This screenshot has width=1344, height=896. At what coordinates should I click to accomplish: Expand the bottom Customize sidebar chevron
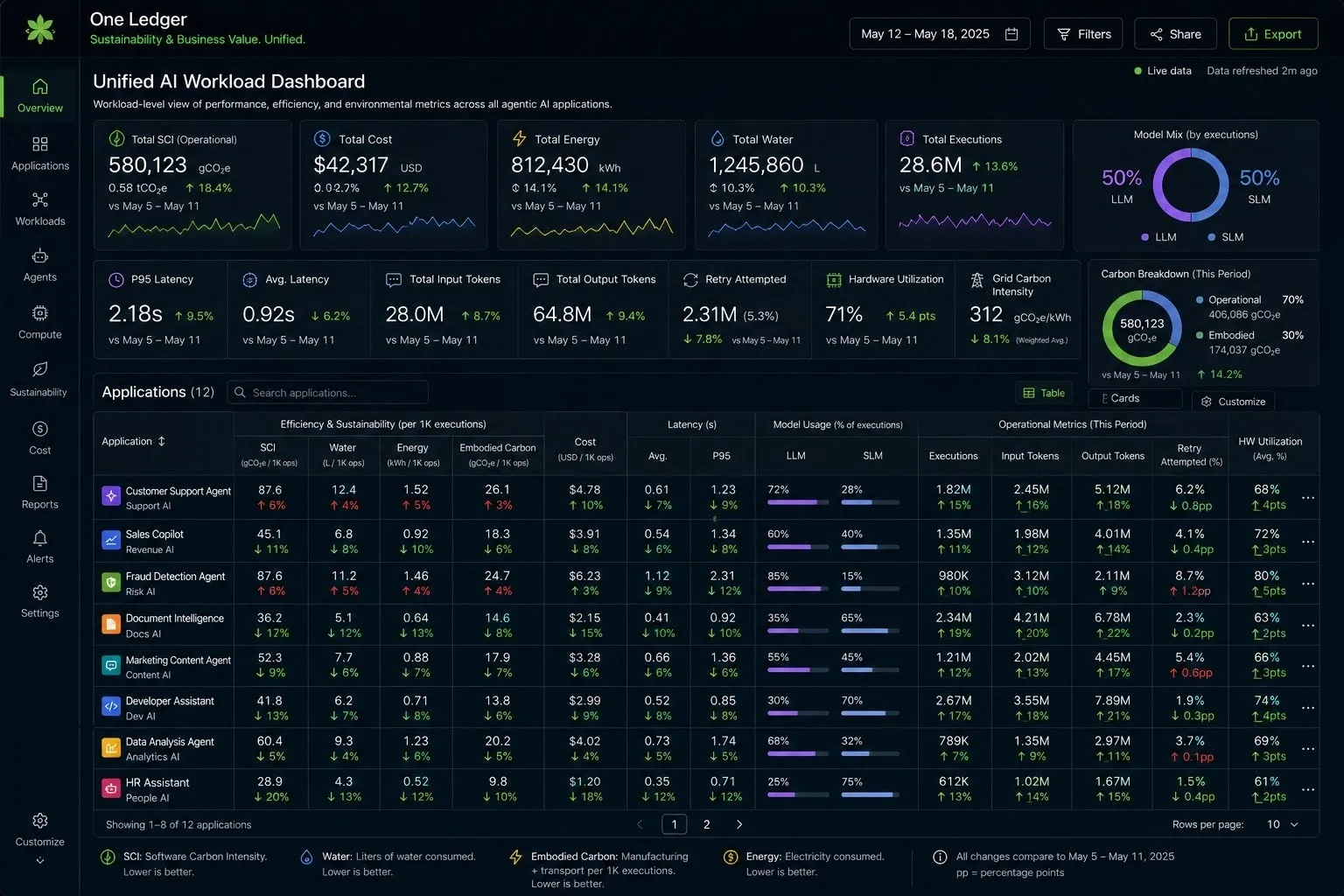coord(39,861)
